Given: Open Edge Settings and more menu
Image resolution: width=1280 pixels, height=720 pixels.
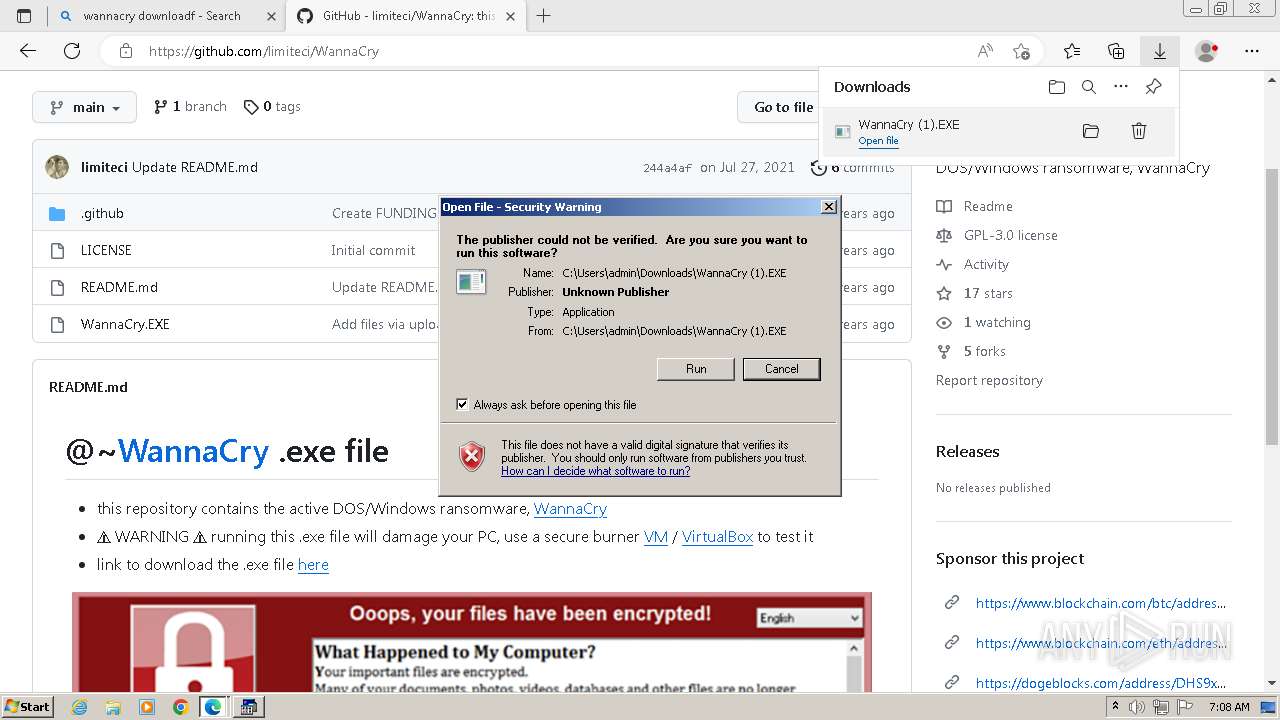Looking at the screenshot, I should (x=1252, y=51).
